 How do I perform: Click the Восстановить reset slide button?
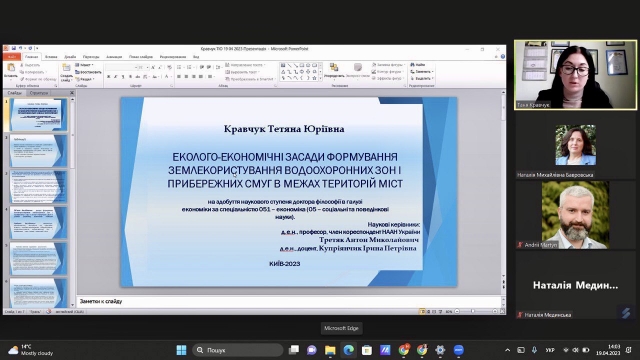coord(88,72)
